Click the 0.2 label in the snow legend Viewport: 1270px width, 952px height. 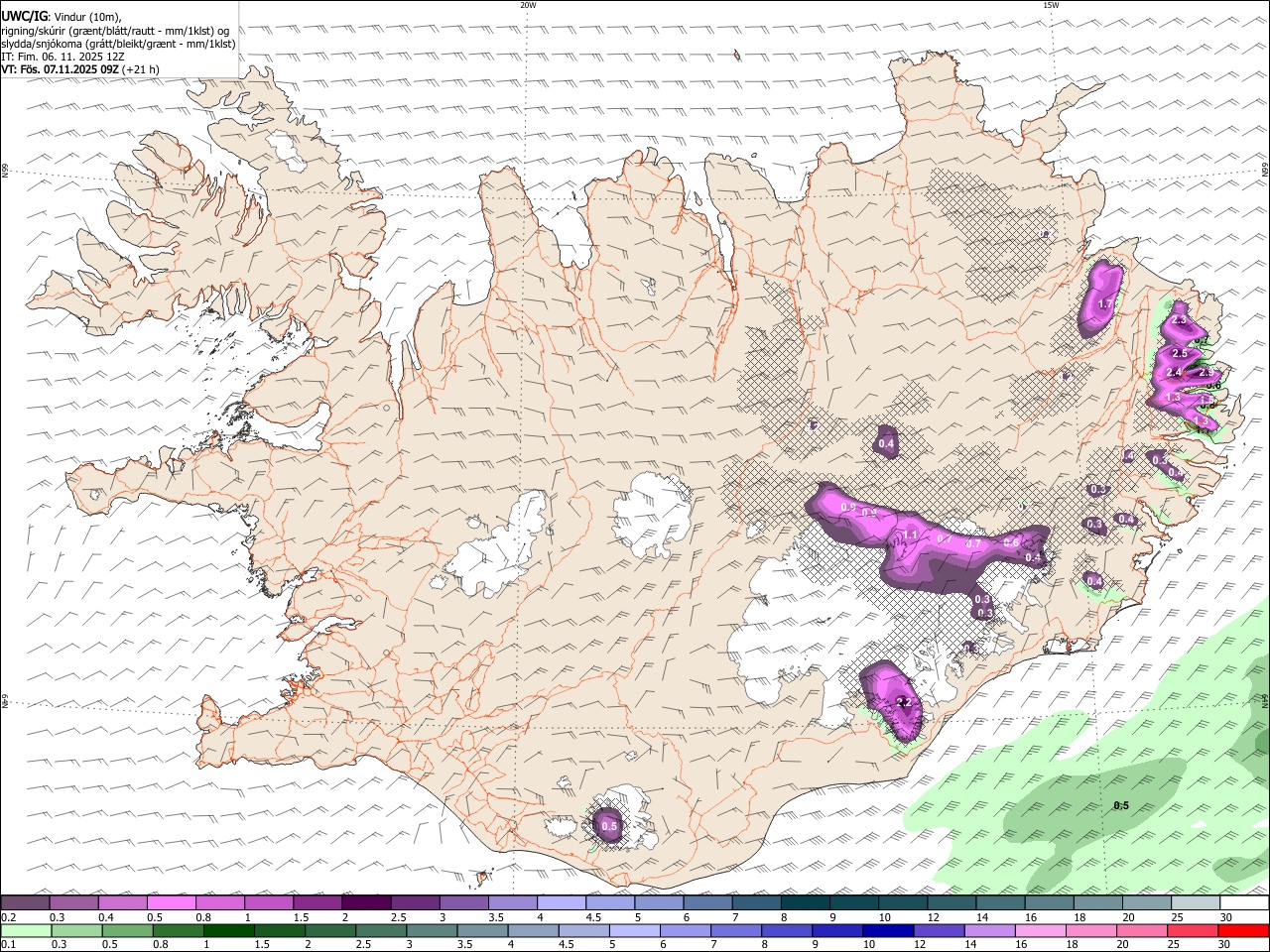(x=8, y=917)
